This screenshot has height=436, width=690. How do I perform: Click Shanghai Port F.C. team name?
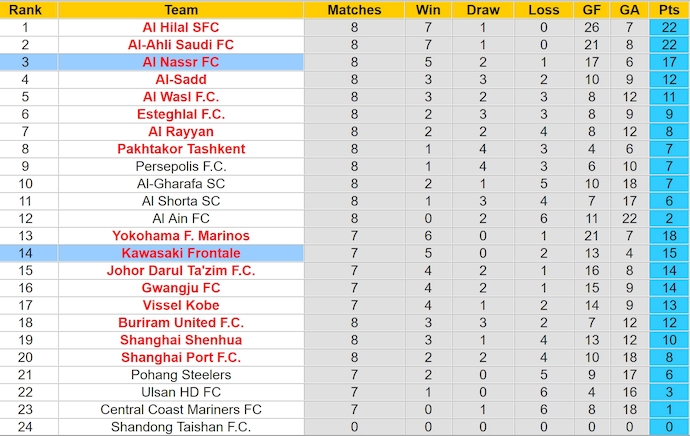(180, 357)
